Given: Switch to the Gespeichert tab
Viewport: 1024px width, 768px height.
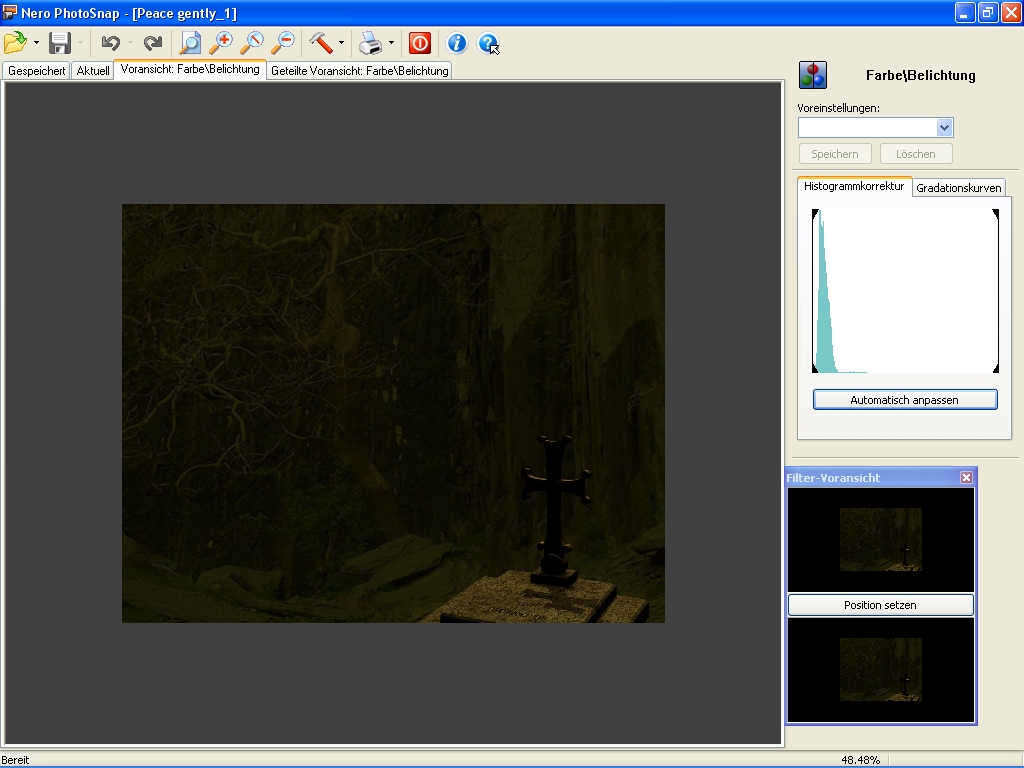Looking at the screenshot, I should 37,71.
